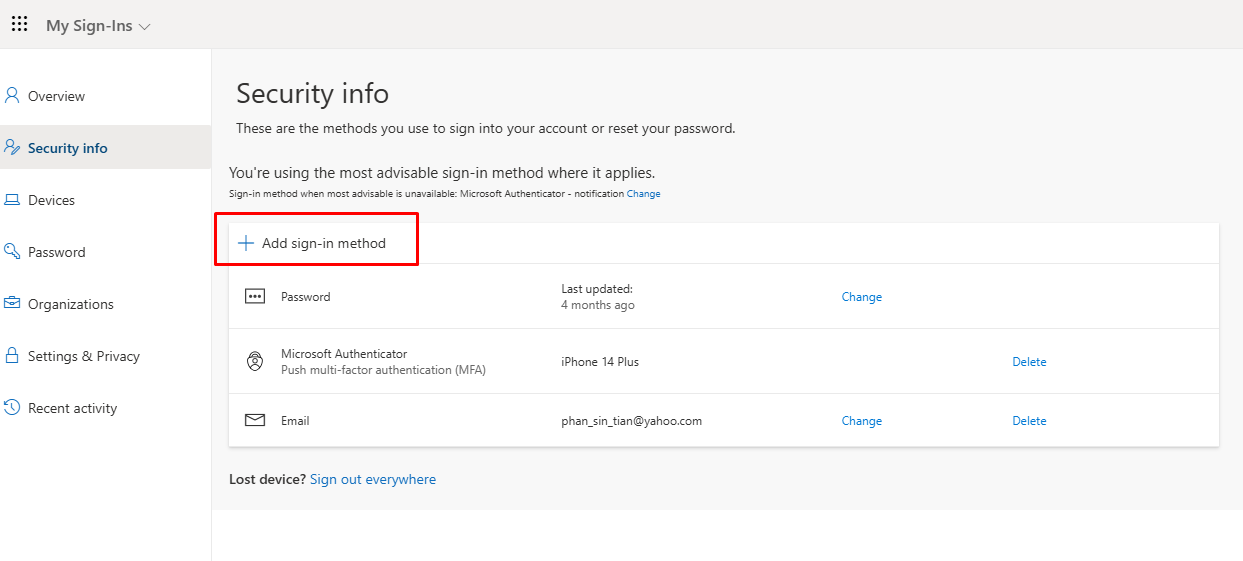Click the Organizations briefcase icon

[12, 304]
